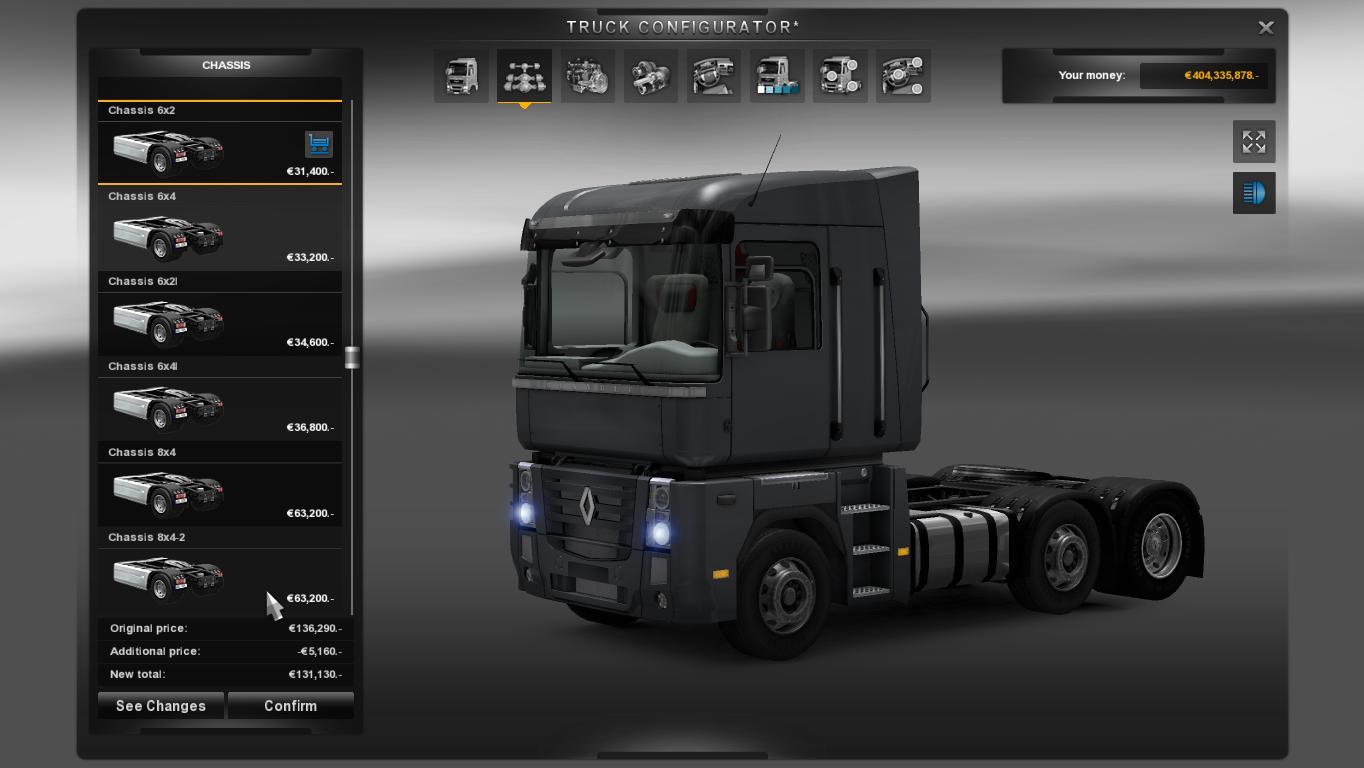Screen dimensions: 1364x768
Task: Select the Chassis 8x4-2 thumbnail
Action: click(x=168, y=579)
